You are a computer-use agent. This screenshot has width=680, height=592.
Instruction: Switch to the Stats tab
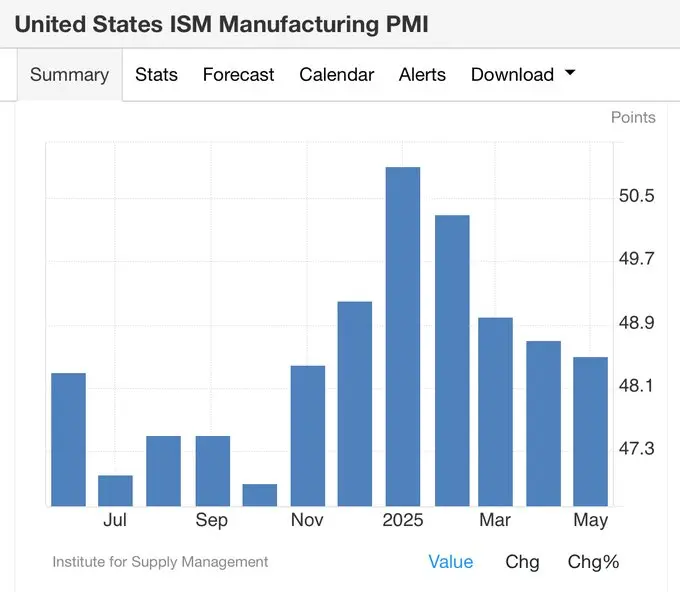tap(156, 75)
